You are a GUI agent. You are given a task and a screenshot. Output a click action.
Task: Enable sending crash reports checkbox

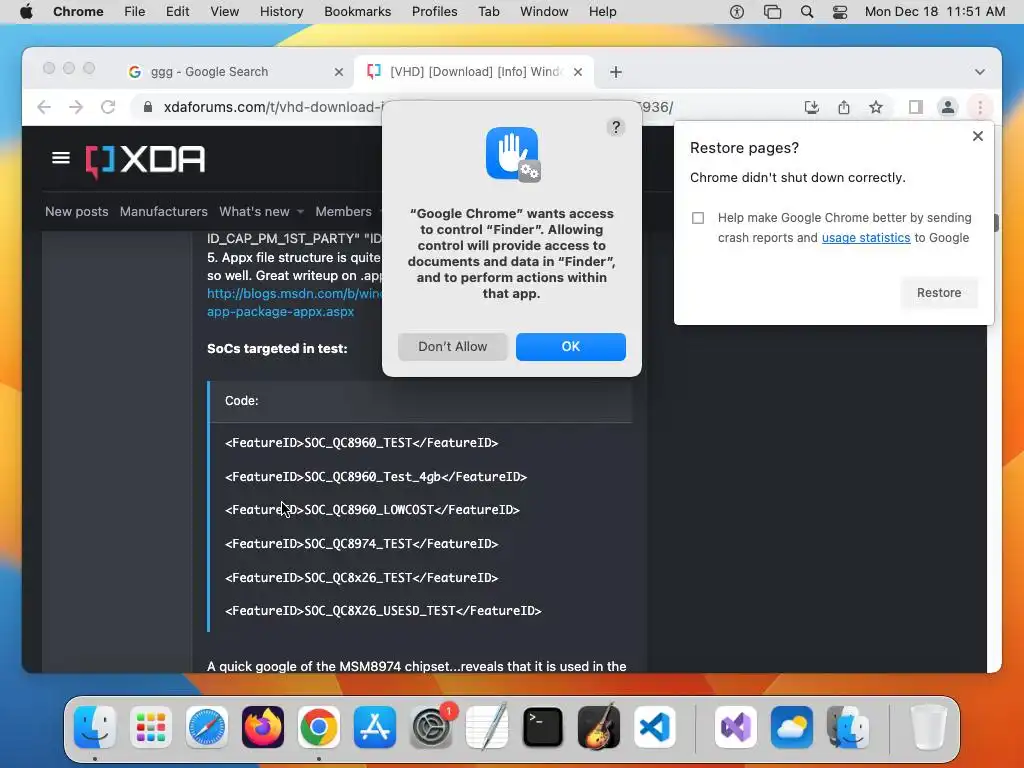coord(697,218)
